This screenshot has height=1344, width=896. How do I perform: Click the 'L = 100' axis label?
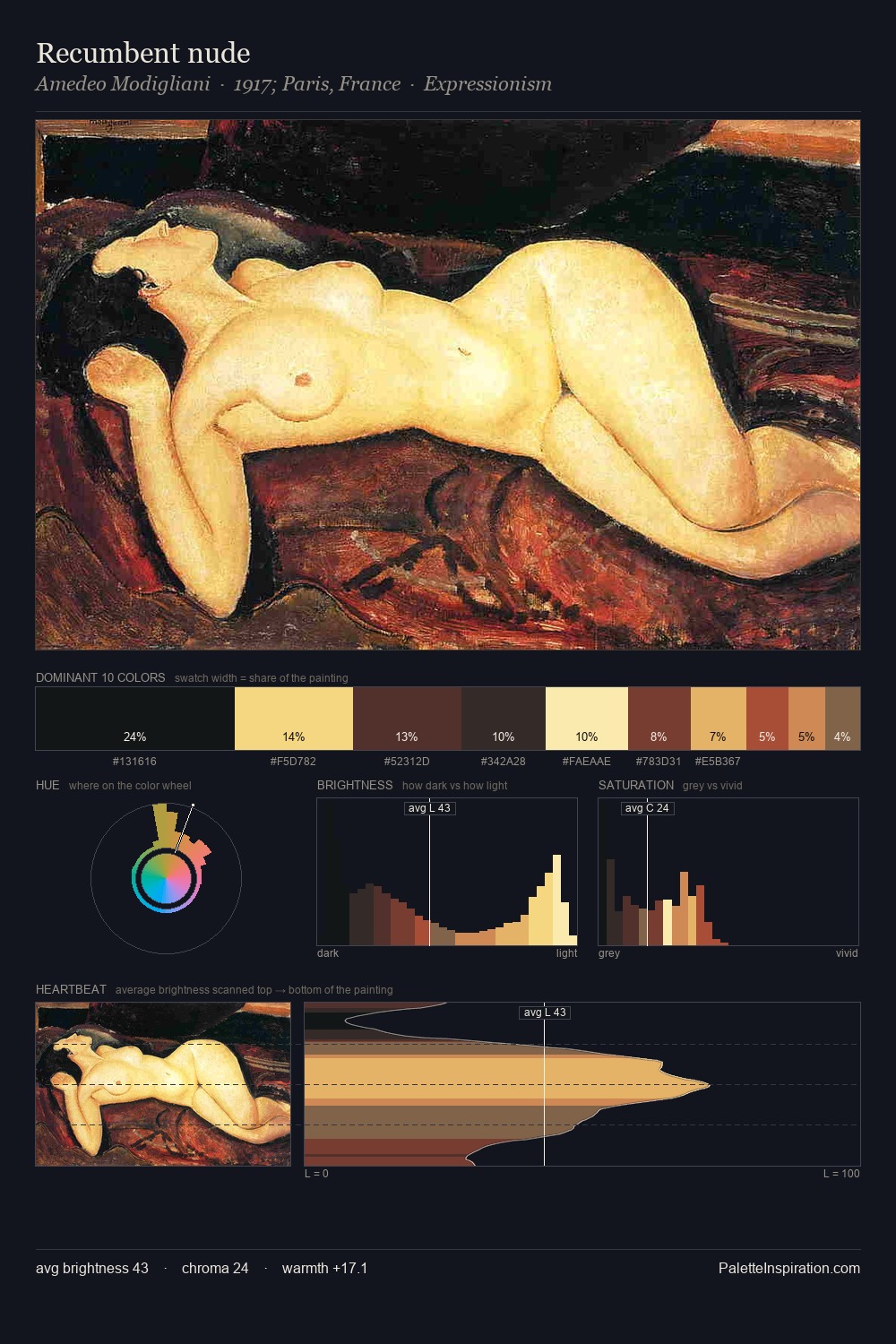point(841,1174)
